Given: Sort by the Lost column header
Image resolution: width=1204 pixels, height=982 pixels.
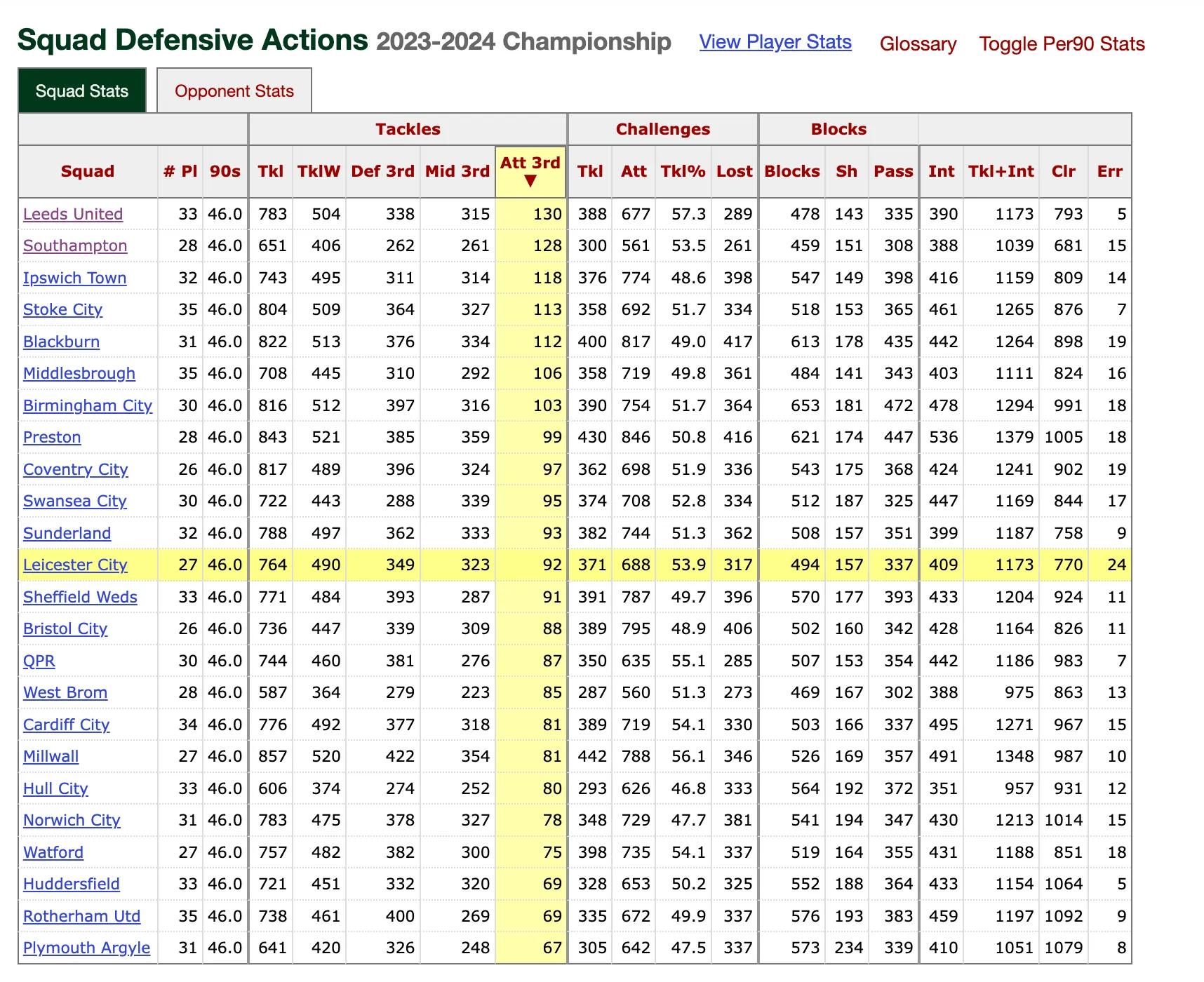Looking at the screenshot, I should tap(735, 171).
